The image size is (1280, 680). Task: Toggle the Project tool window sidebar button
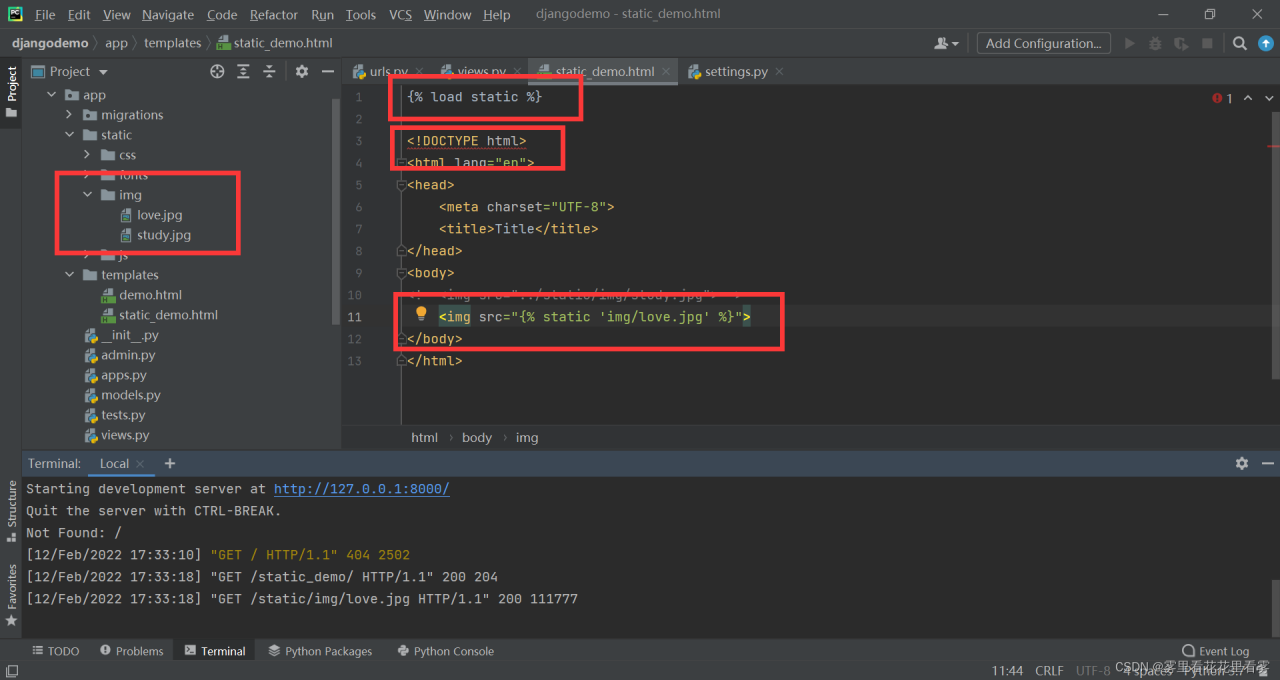point(11,90)
